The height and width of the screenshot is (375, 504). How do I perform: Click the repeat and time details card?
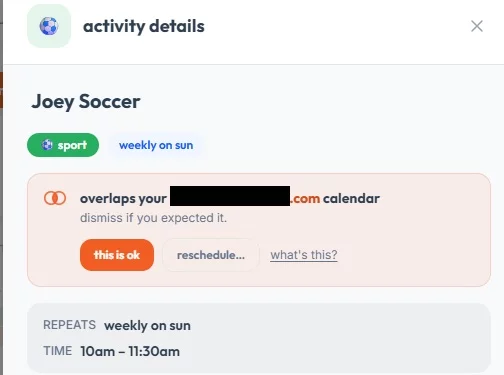[x=259, y=338]
